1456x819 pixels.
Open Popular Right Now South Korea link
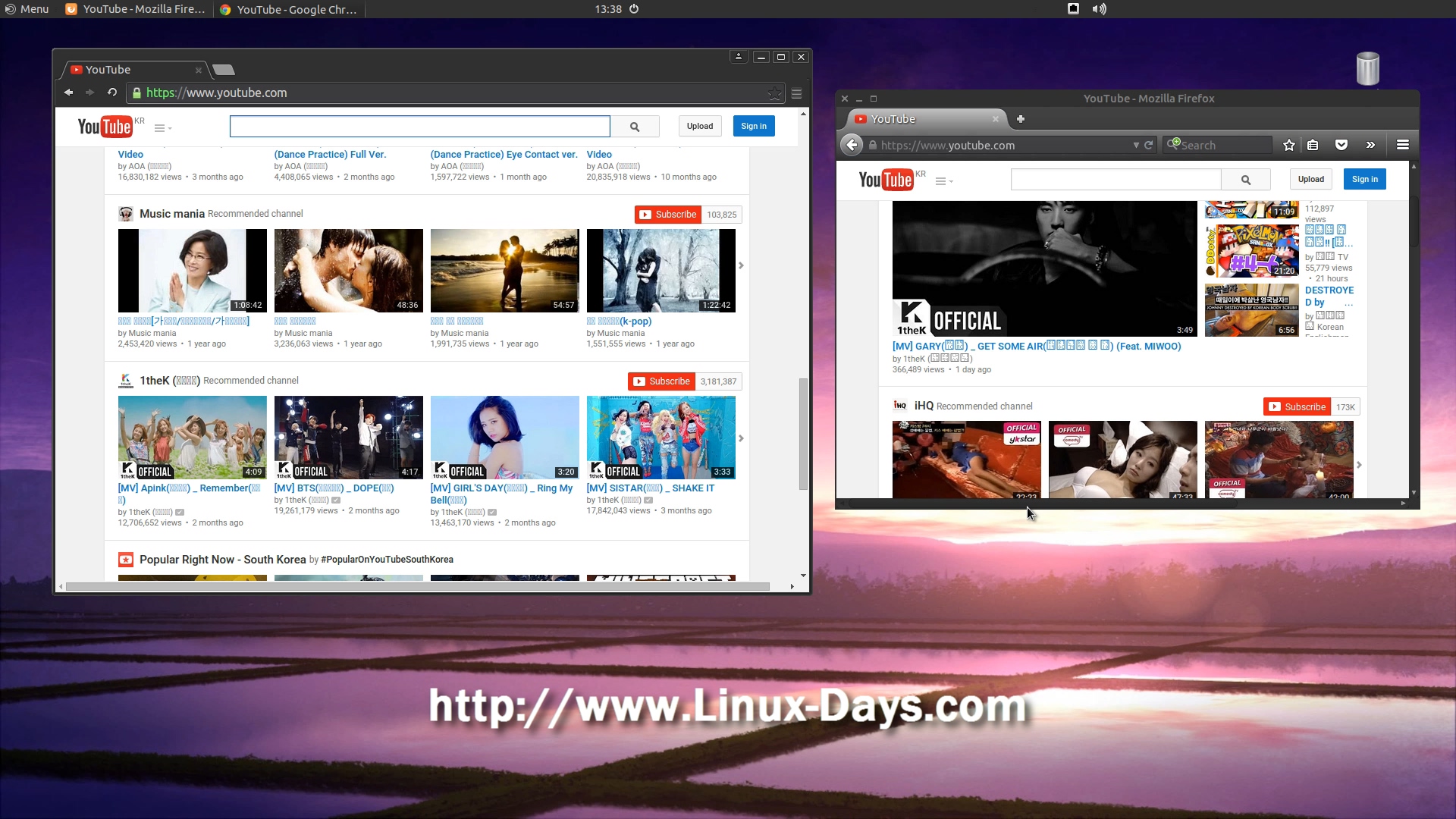[x=223, y=560]
